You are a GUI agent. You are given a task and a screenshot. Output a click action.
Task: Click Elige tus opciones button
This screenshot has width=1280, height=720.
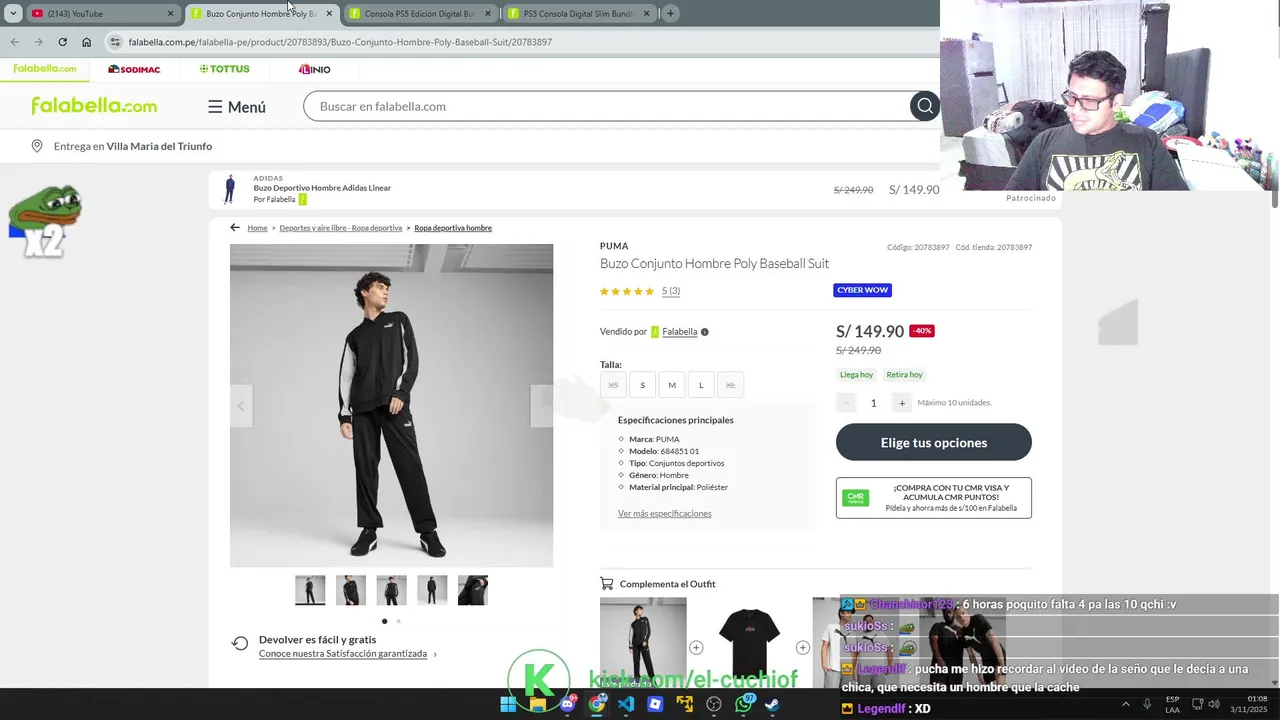point(934,442)
